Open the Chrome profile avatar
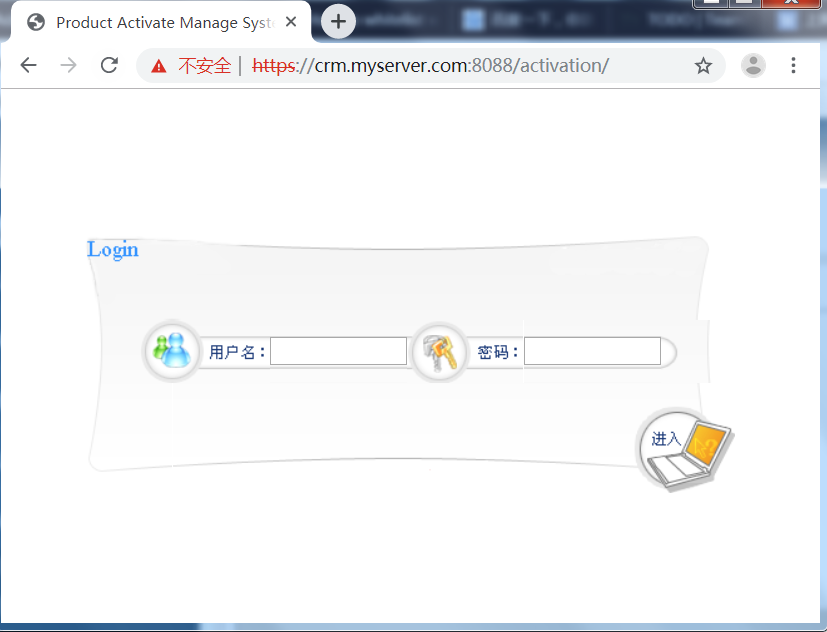The width and height of the screenshot is (827, 632). [x=753, y=65]
